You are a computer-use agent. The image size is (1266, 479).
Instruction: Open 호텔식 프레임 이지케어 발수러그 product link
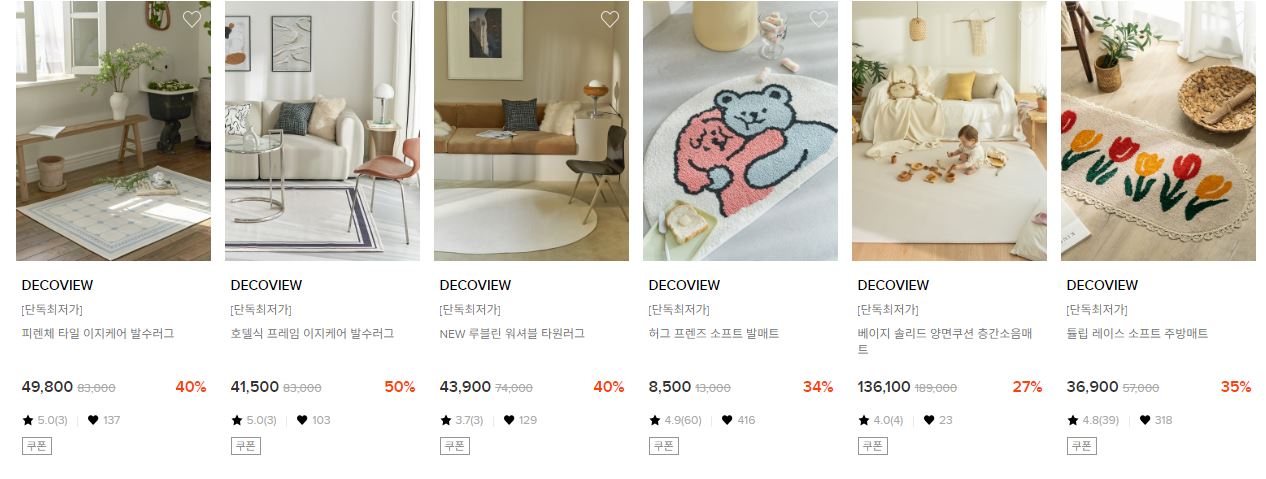pyautogui.click(x=312, y=334)
